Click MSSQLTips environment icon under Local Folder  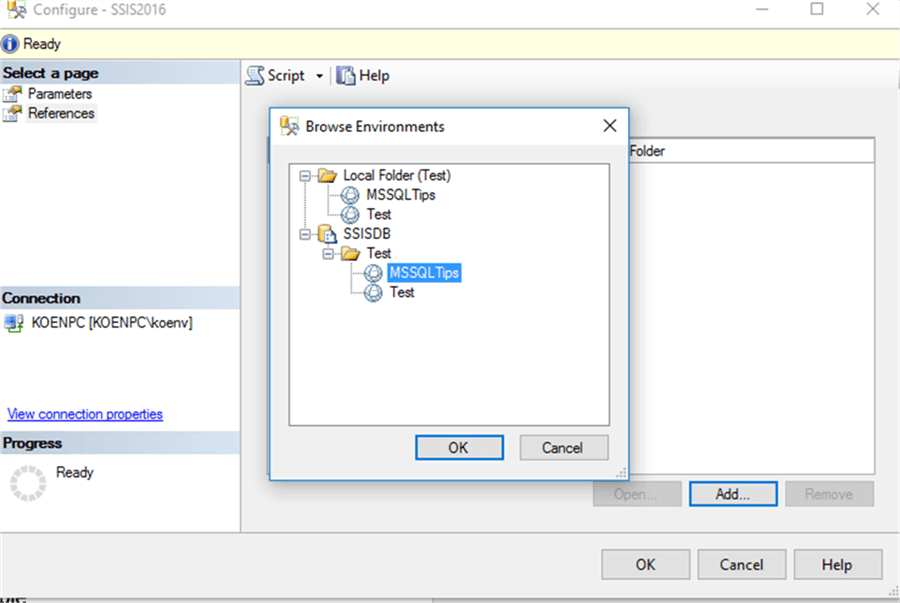click(x=350, y=195)
